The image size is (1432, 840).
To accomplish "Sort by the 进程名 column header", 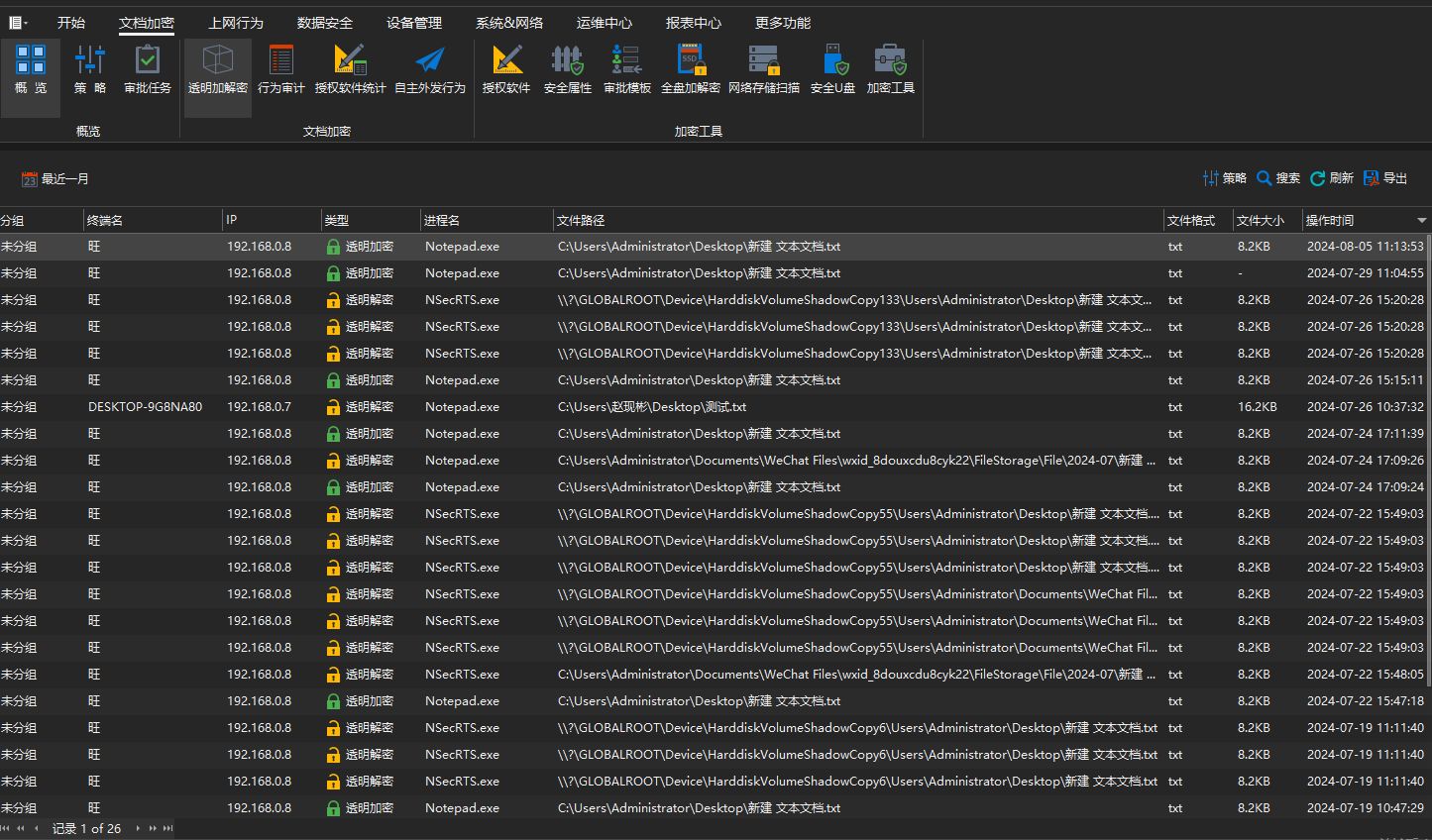I will 487,220.
